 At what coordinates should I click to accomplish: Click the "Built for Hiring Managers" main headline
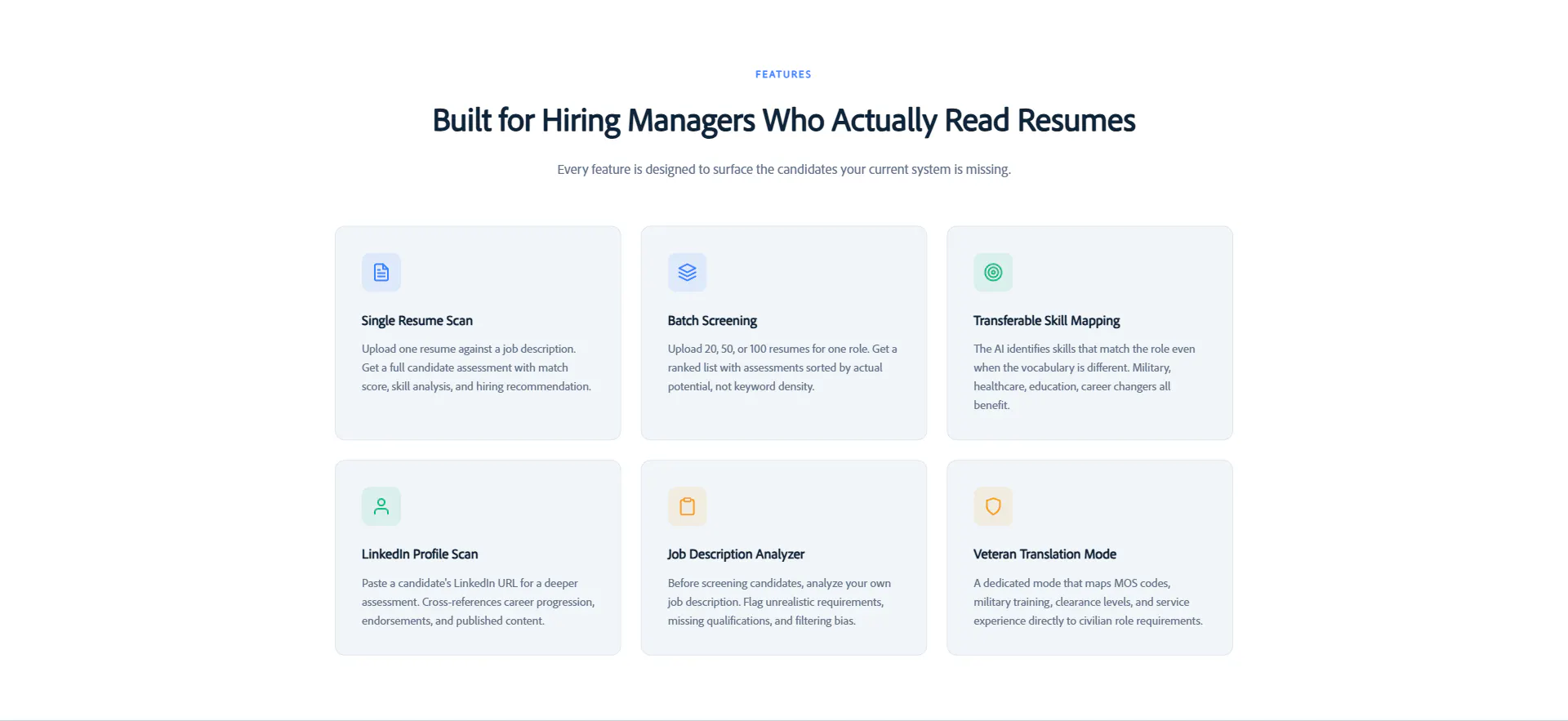click(x=784, y=121)
